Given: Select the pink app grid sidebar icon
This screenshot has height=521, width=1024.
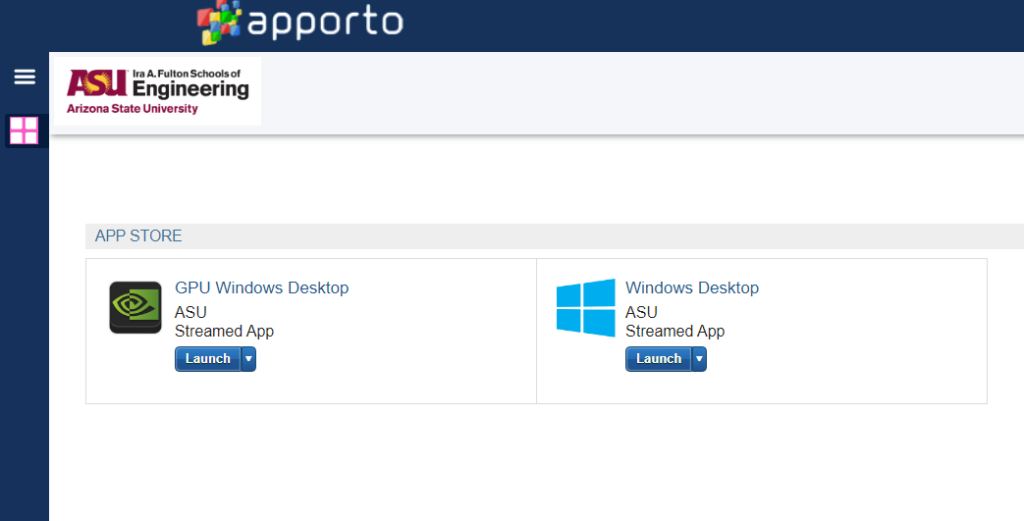Looking at the screenshot, I should click(x=24, y=131).
